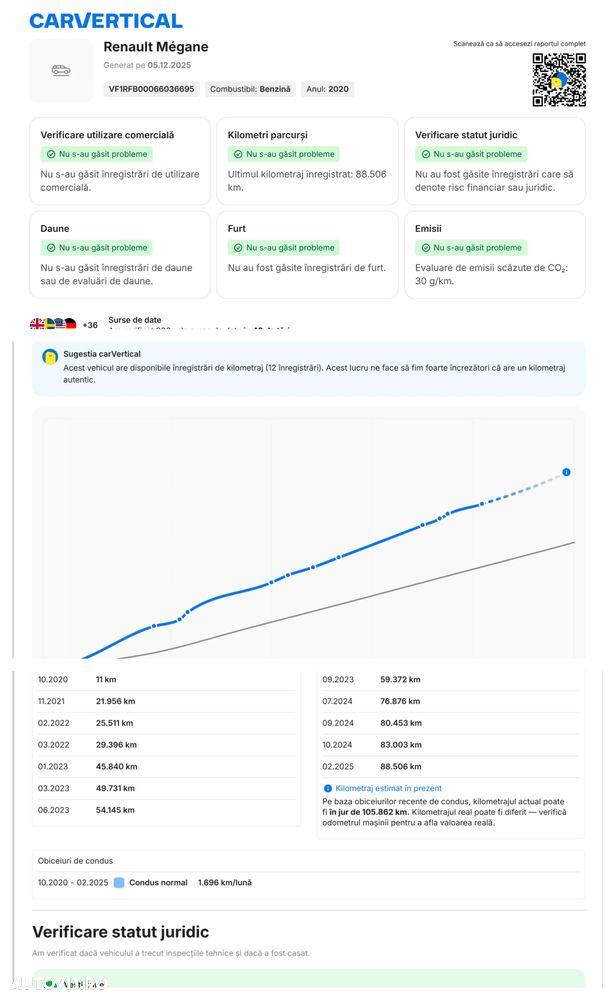Click check icon in Daune status badge

51,248
